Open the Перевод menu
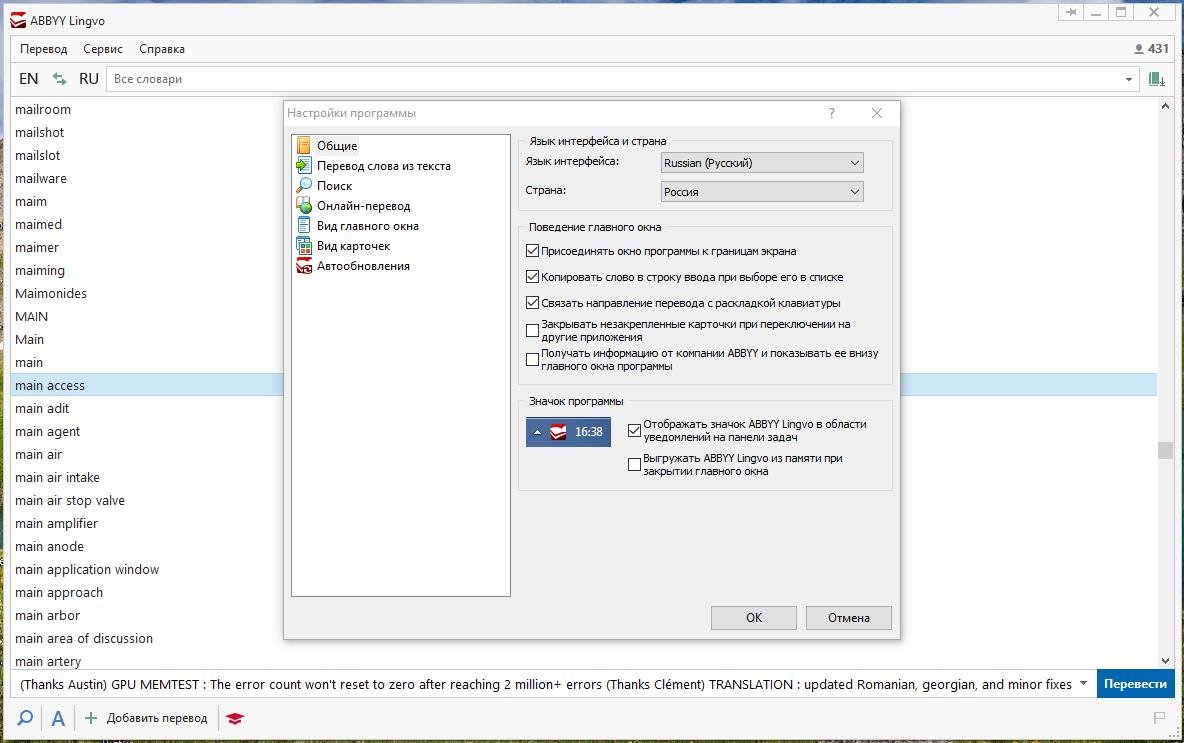This screenshot has height=743, width=1184. 44,49
